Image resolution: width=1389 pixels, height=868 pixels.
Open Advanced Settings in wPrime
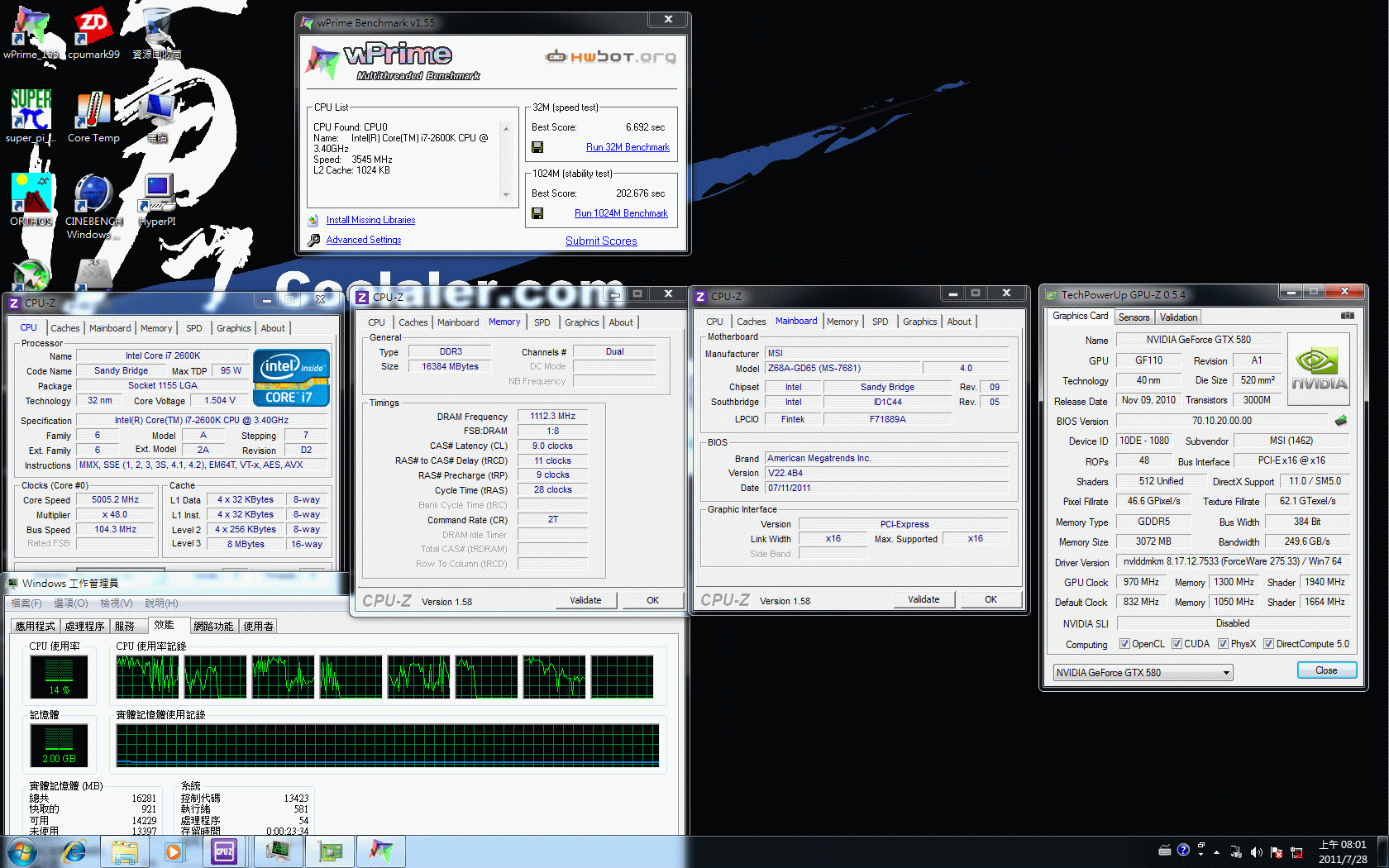364,240
